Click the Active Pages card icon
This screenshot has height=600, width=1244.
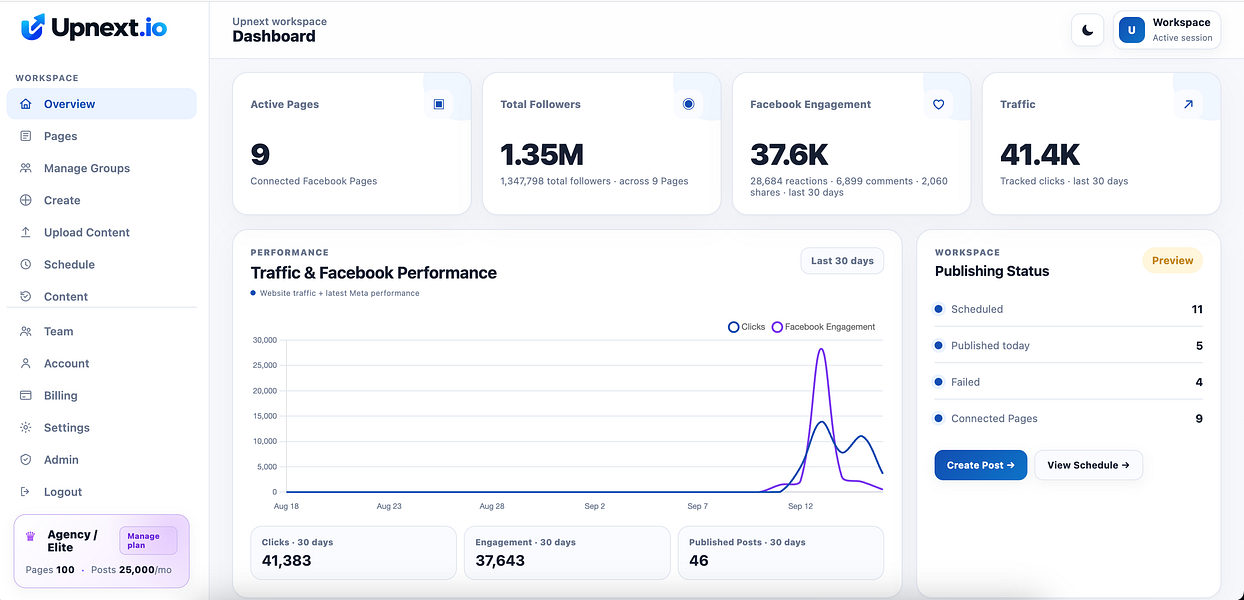(x=439, y=104)
